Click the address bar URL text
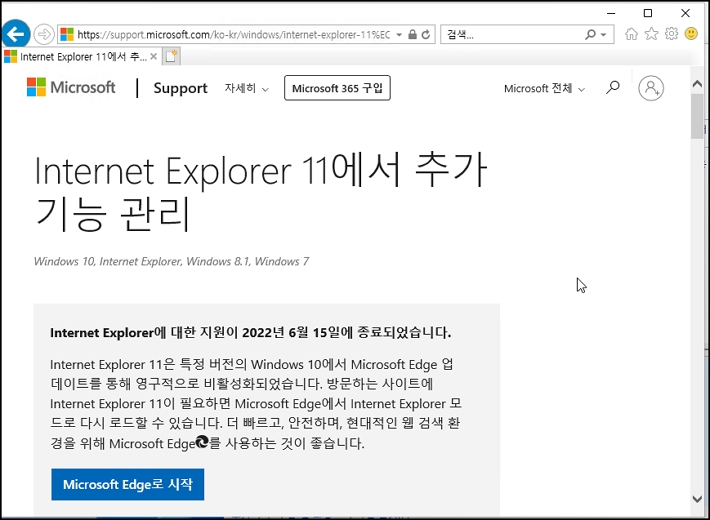 [x=233, y=34]
